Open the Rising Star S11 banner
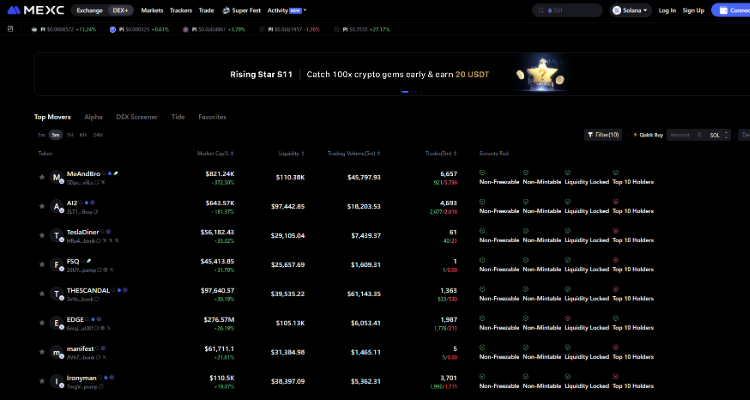The height and width of the screenshot is (400, 750). [x=392, y=74]
